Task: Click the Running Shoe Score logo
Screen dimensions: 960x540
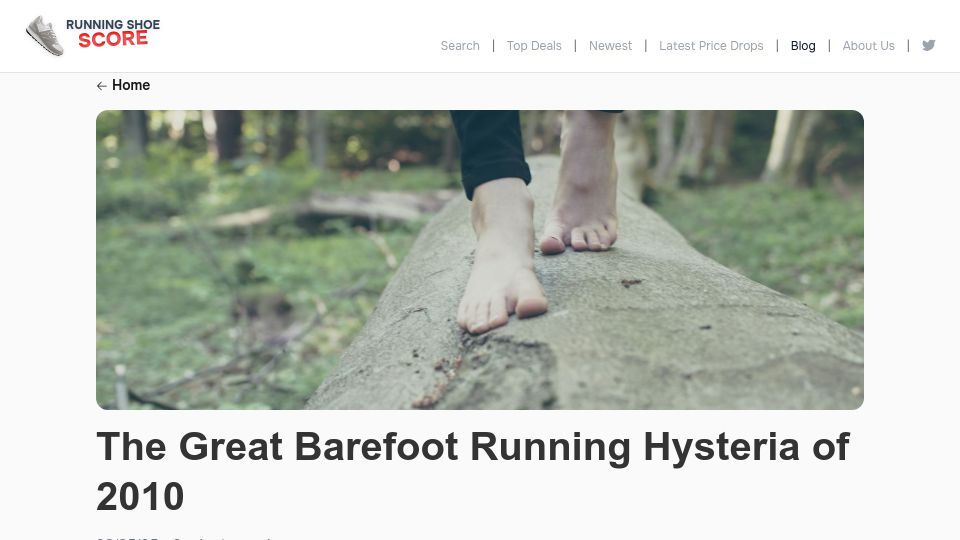Action: [x=93, y=36]
